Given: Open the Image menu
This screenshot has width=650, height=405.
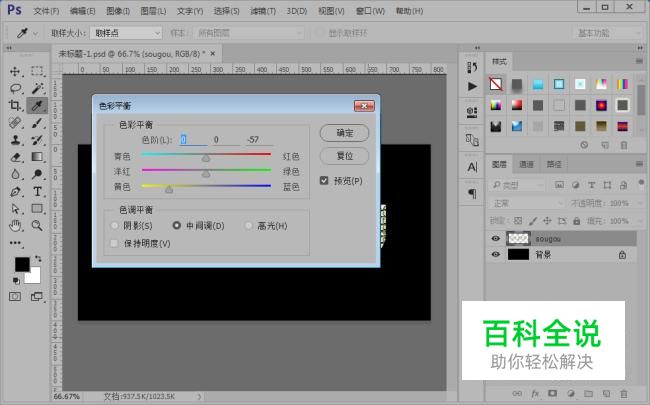Looking at the screenshot, I should pyautogui.click(x=118, y=11).
